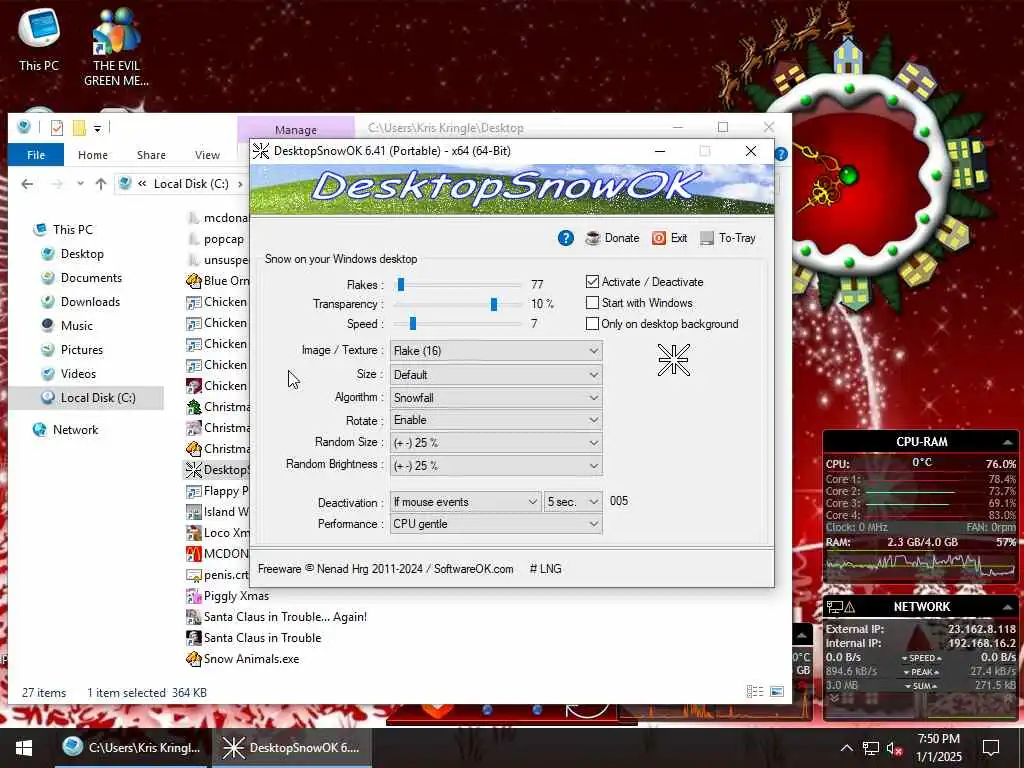Open the Home ribbon tab

click(x=93, y=155)
